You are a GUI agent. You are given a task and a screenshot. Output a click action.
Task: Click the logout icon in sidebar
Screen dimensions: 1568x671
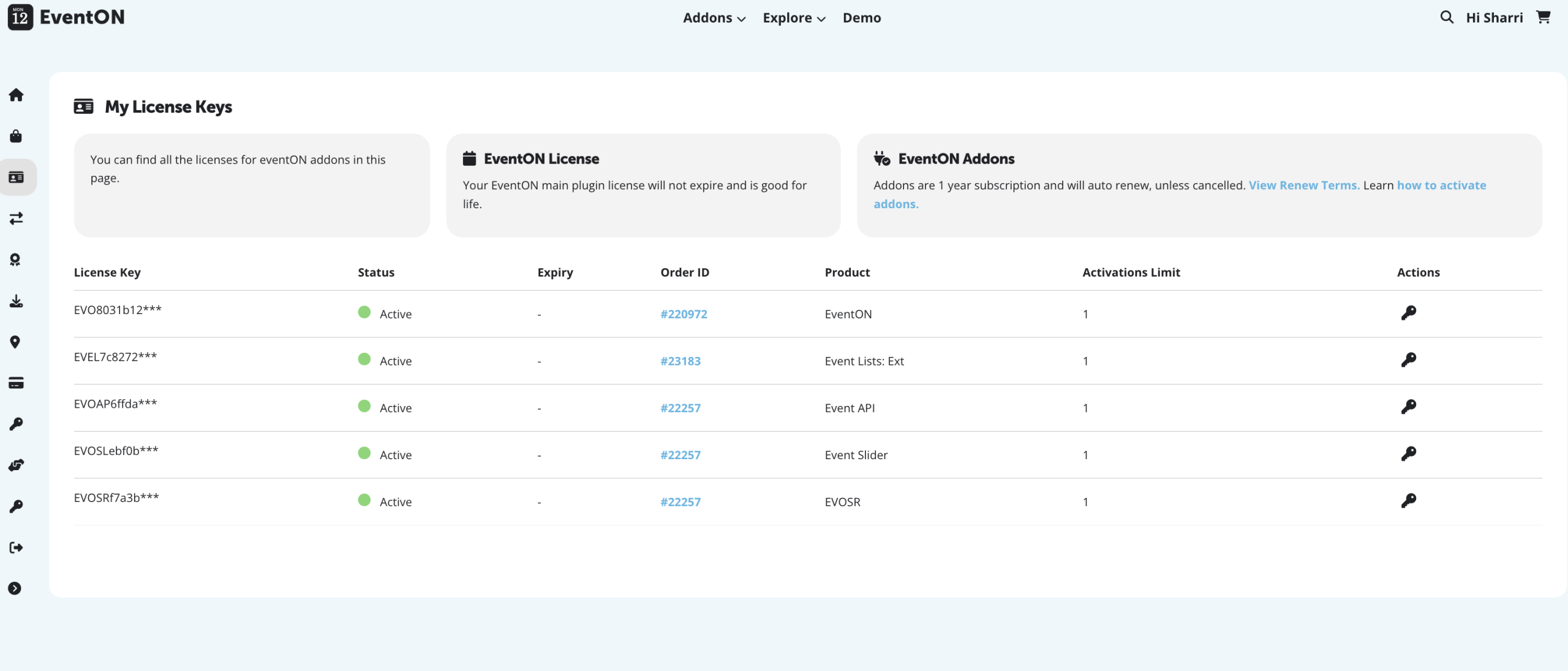(x=17, y=547)
